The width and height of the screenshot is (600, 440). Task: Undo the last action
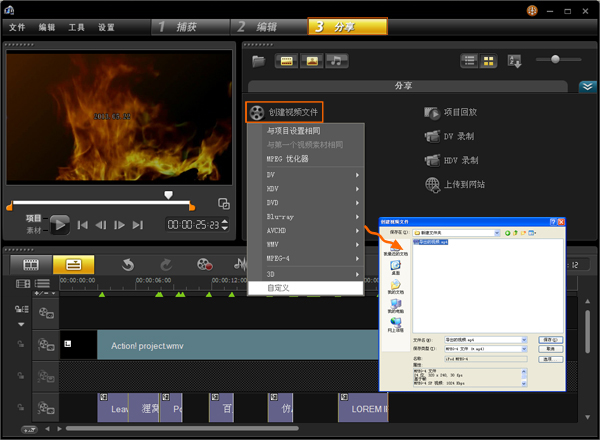click(x=128, y=264)
